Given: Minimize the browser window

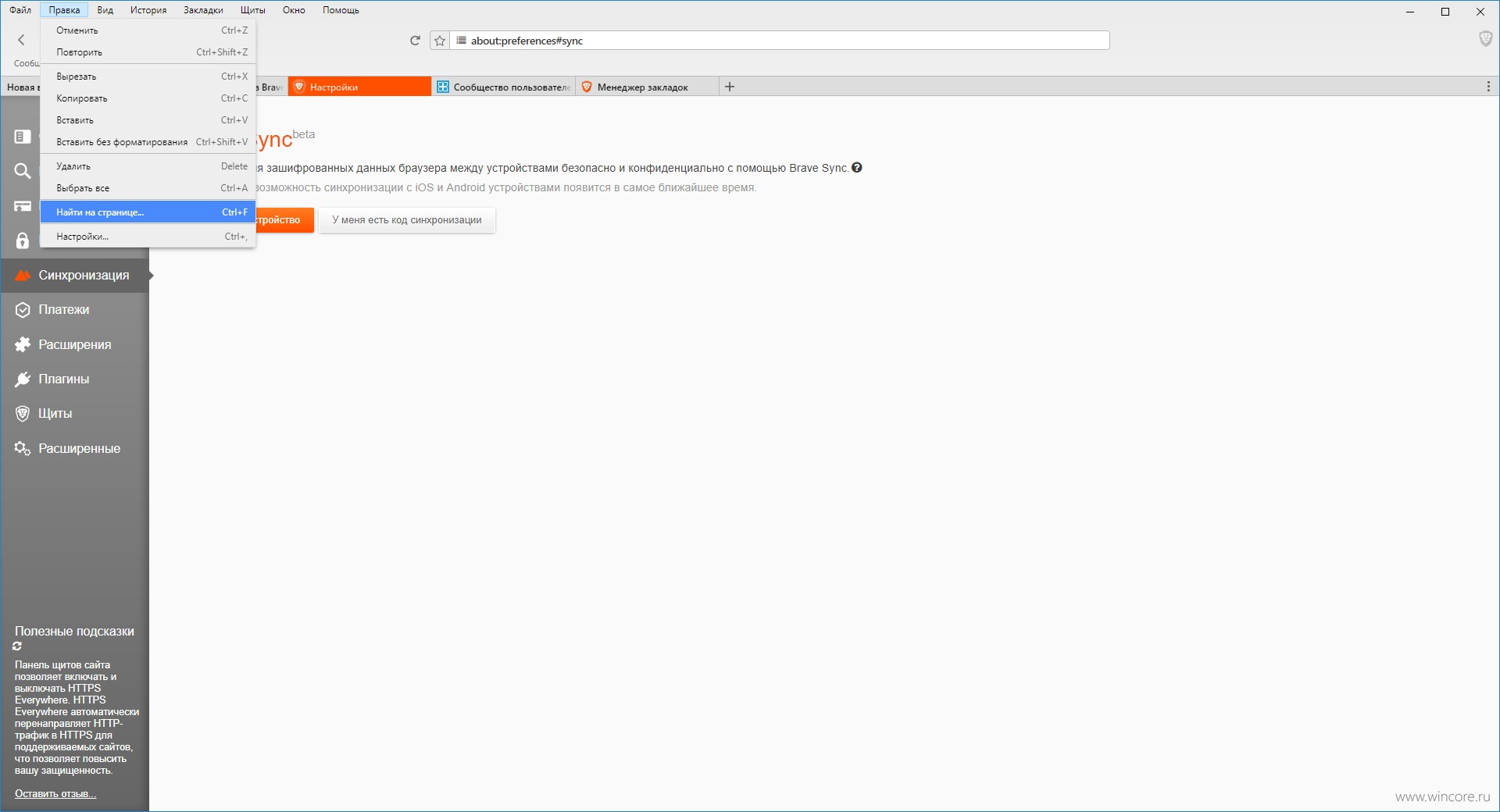Looking at the screenshot, I should [x=1410, y=12].
